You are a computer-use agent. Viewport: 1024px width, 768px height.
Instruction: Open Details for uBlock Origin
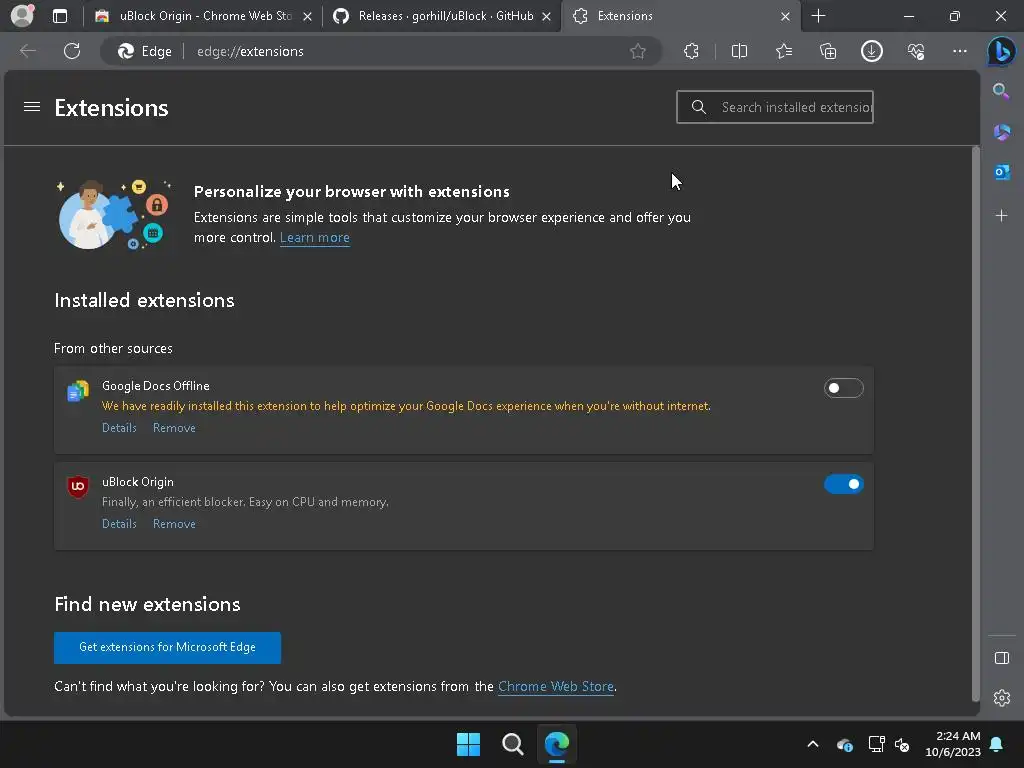click(x=119, y=524)
